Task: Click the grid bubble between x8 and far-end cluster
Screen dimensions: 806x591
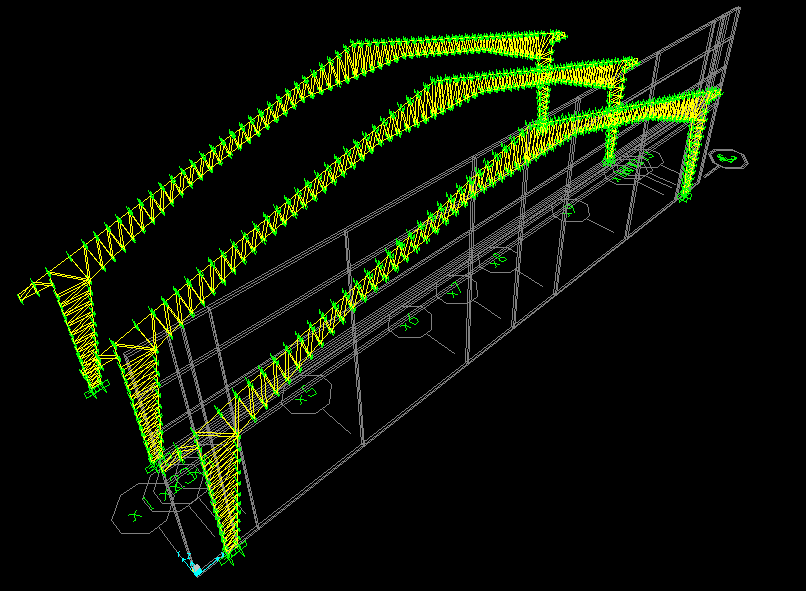Action: tap(570, 210)
